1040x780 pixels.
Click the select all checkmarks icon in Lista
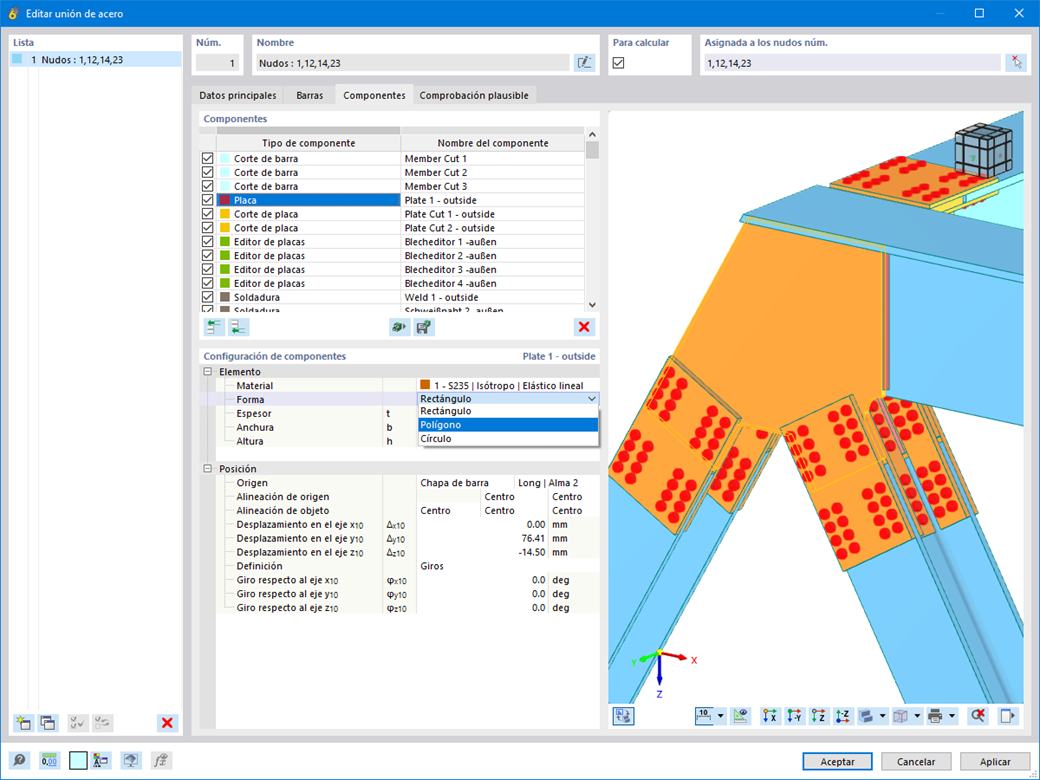pos(78,723)
